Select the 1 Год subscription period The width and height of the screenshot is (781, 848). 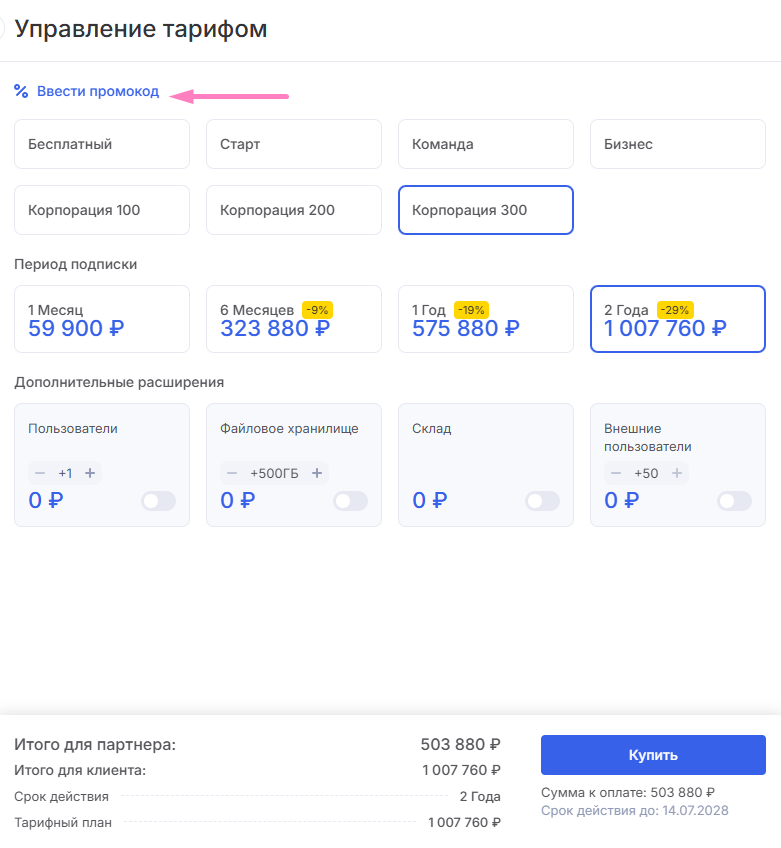[486, 319]
